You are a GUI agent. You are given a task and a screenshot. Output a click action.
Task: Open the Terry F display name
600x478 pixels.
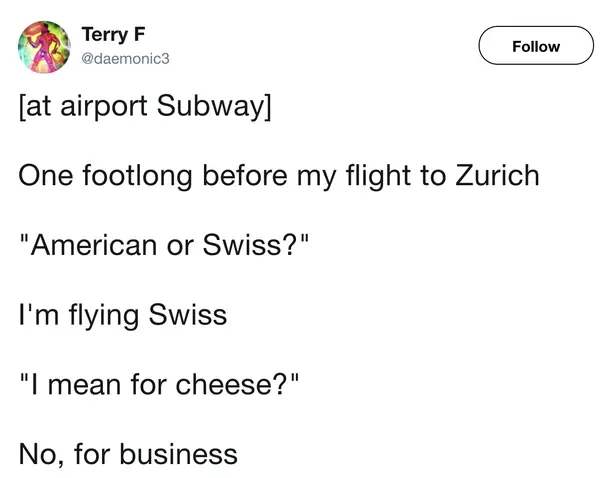106,36
